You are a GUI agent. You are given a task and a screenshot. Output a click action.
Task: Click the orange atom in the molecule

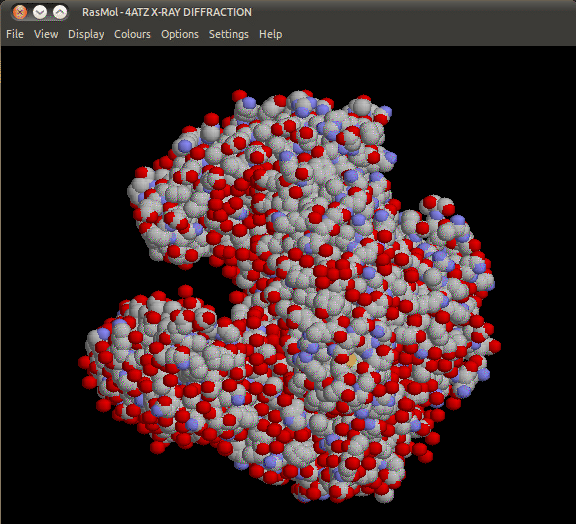[x=352, y=360]
